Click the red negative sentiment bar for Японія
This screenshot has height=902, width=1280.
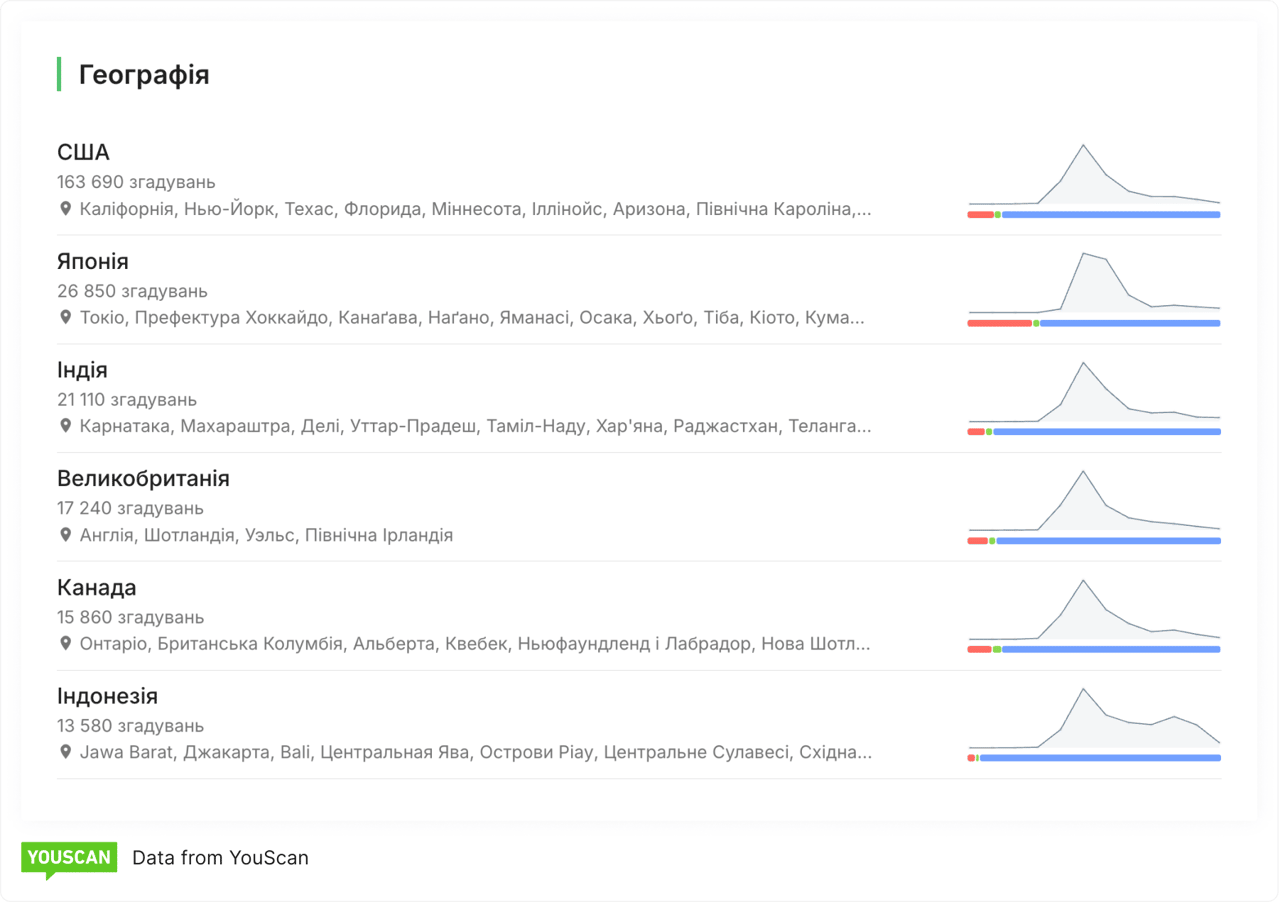click(999, 323)
